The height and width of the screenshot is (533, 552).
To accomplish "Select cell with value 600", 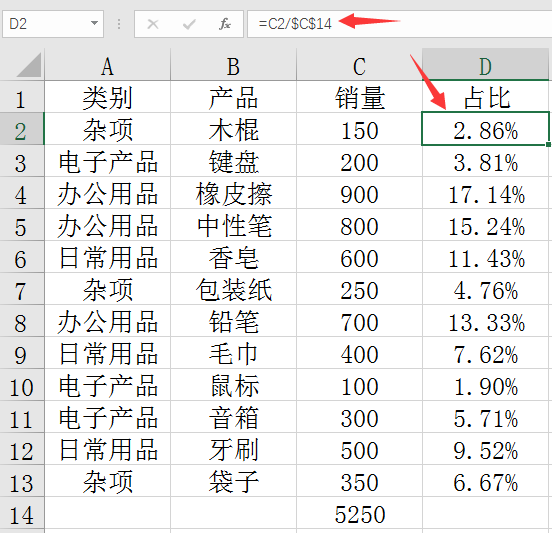I will click(359, 257).
